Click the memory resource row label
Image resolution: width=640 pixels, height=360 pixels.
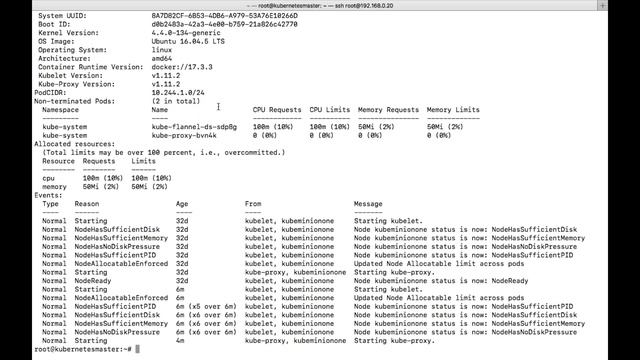point(54,187)
